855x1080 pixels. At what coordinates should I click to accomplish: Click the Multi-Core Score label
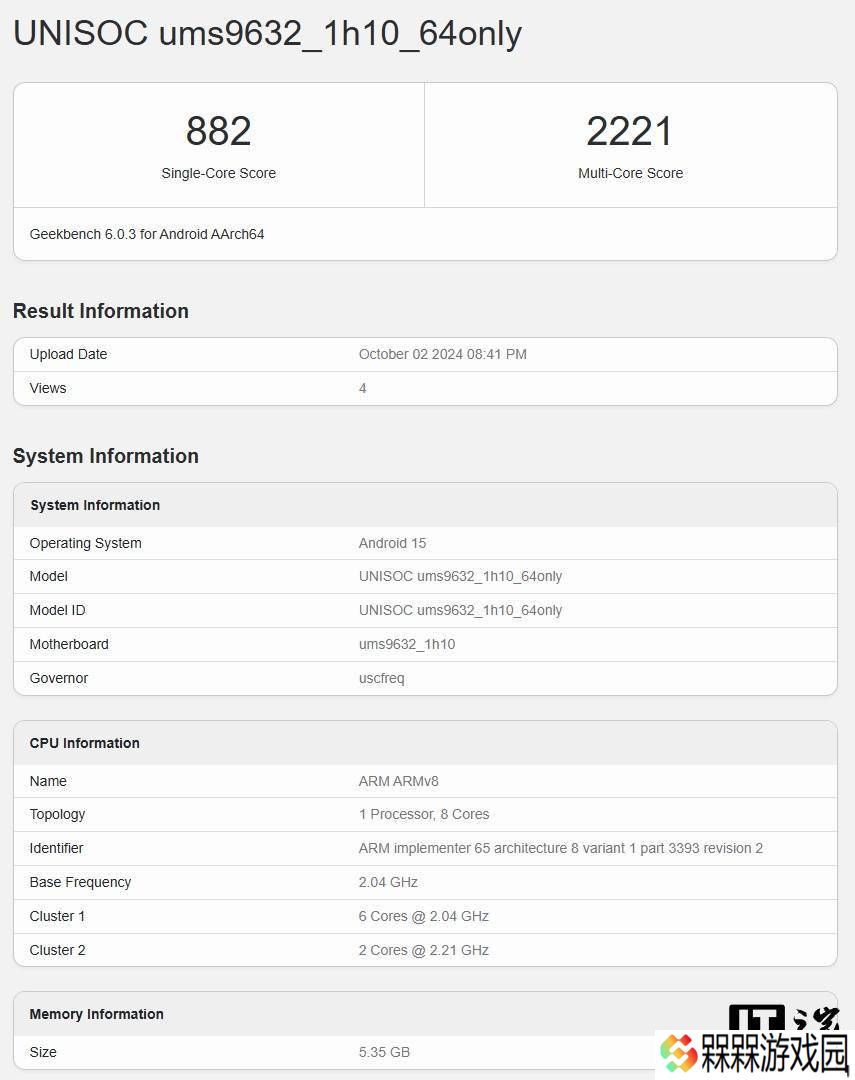[x=630, y=174]
